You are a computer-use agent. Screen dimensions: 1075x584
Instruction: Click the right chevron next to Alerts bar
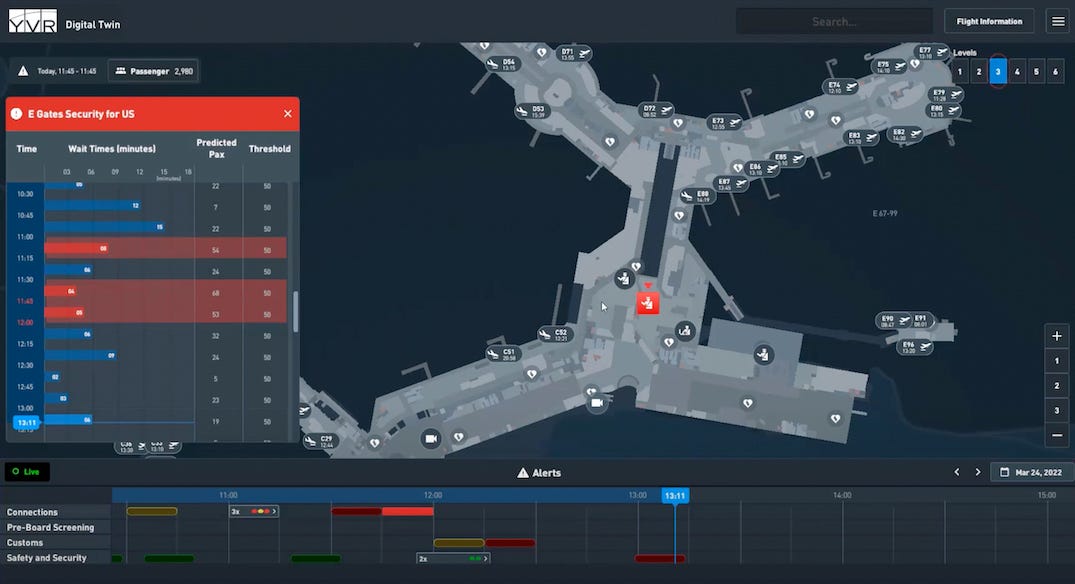(978, 471)
